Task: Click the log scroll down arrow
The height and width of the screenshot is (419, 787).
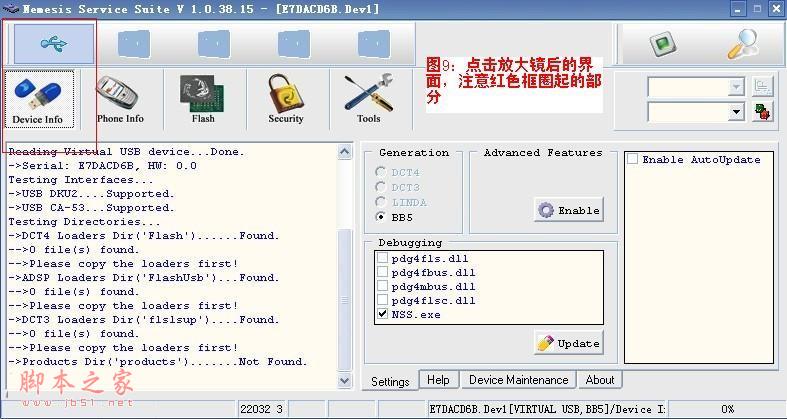Action: click(345, 380)
